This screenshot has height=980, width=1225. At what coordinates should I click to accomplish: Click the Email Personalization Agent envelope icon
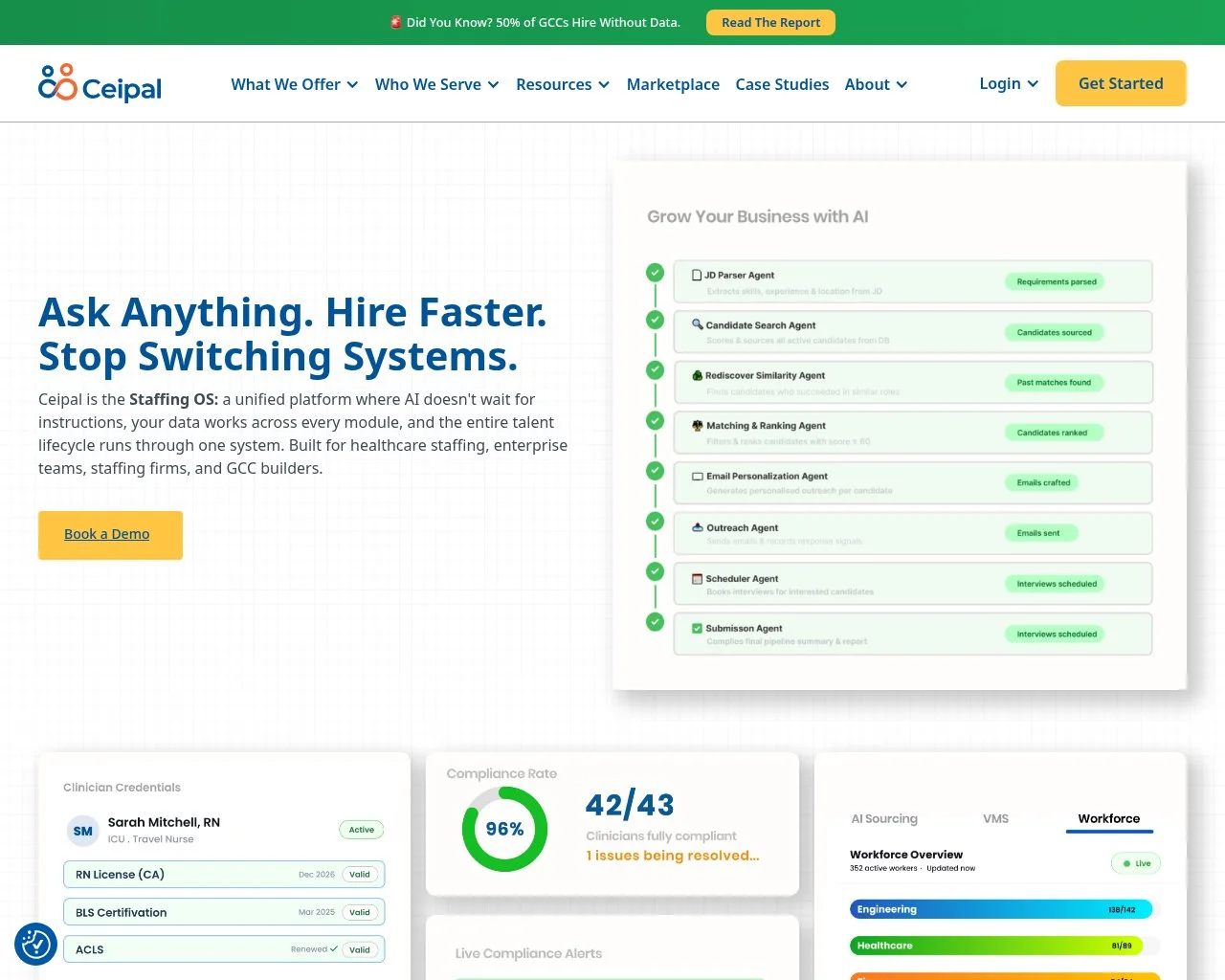click(x=698, y=477)
